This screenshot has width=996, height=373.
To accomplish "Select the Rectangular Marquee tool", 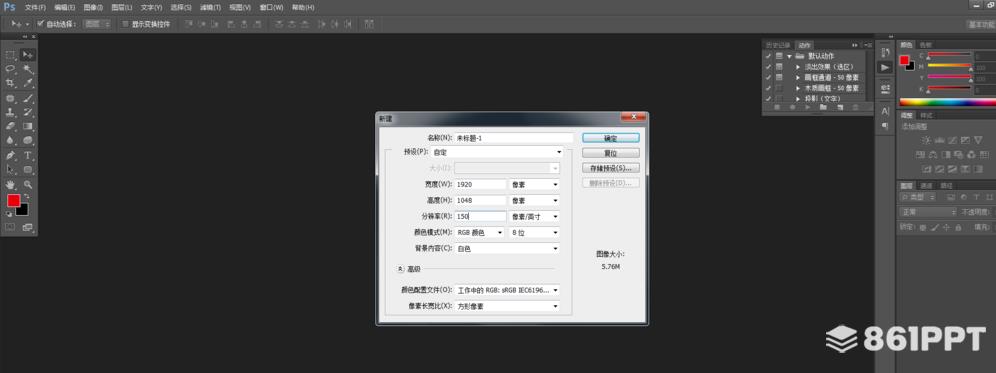I will click(x=11, y=55).
